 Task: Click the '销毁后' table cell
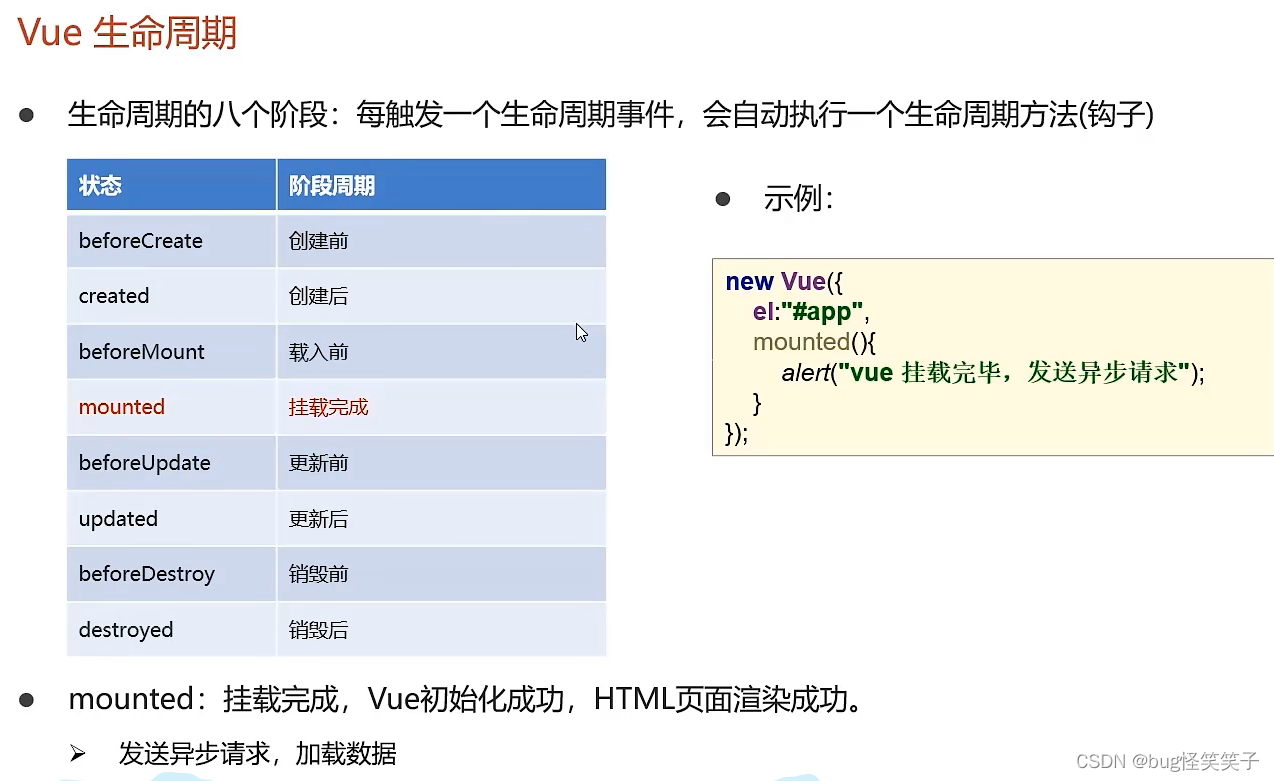tap(441, 630)
